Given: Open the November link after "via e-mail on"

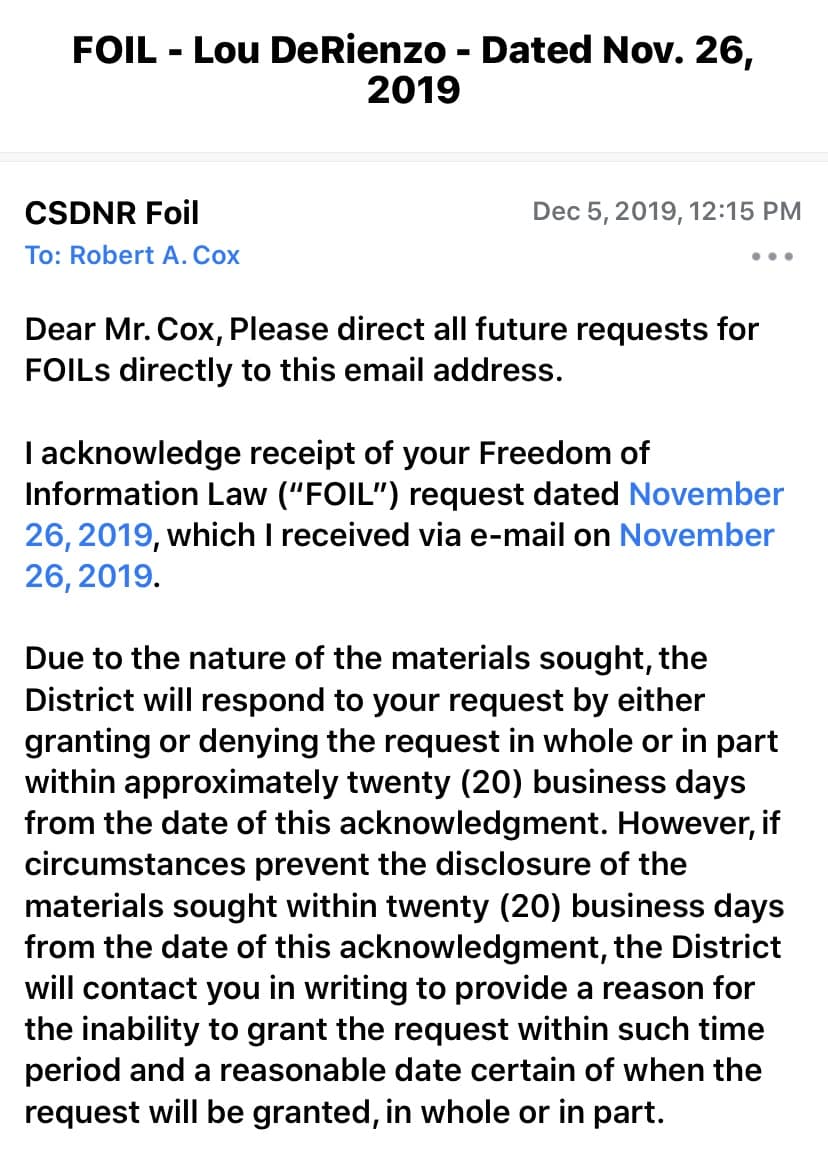Looking at the screenshot, I should point(696,535).
